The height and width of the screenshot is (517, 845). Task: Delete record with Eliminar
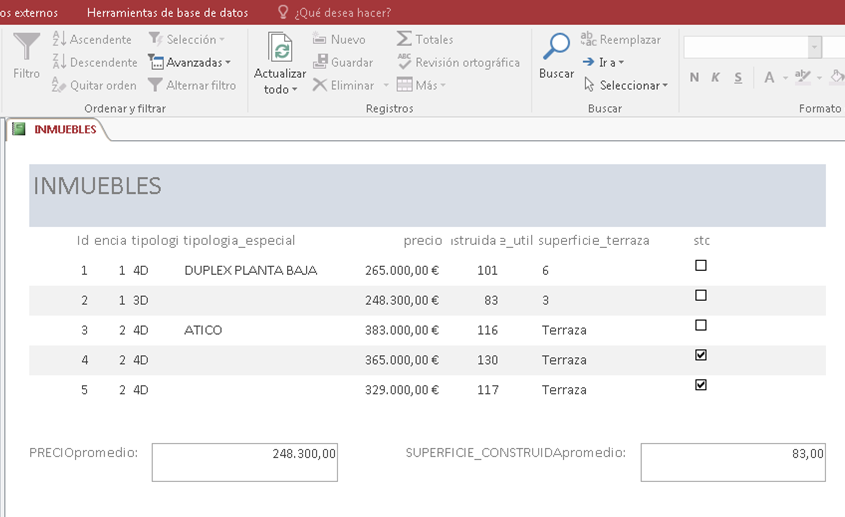point(343,85)
